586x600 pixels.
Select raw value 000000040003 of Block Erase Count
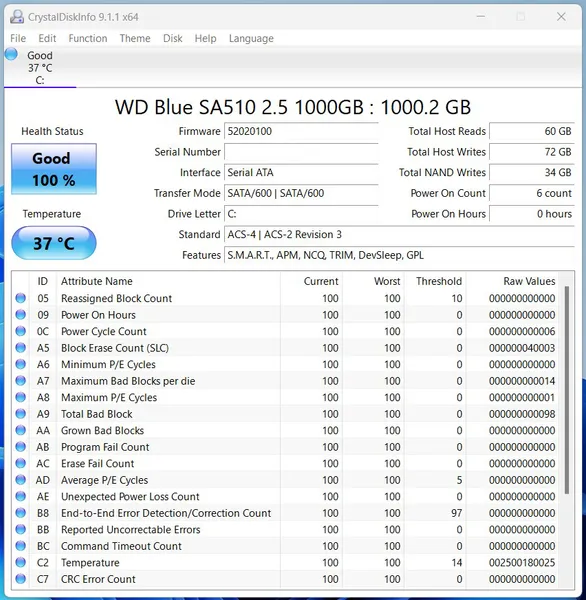pyautogui.click(x=522, y=348)
